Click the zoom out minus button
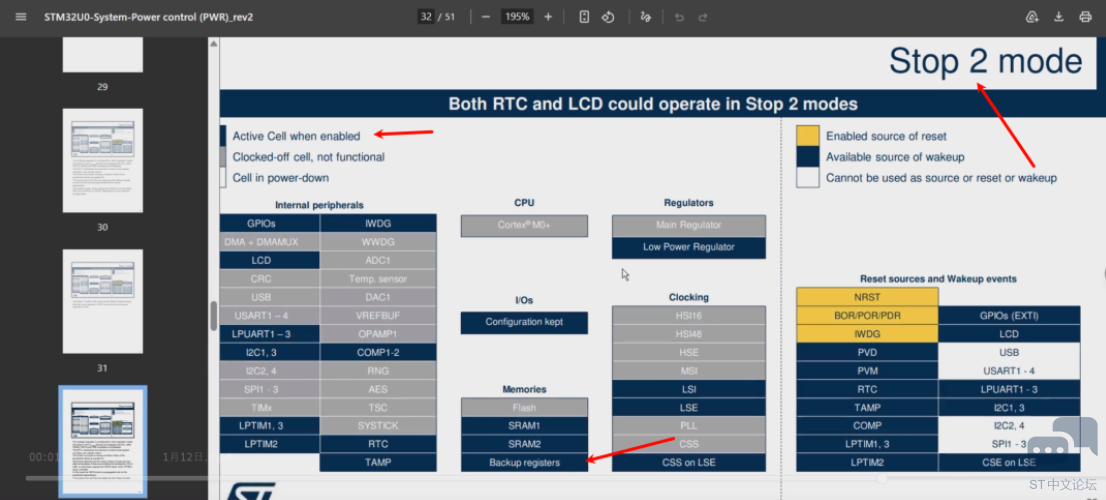The height and width of the screenshot is (500, 1106). pyautogui.click(x=485, y=16)
